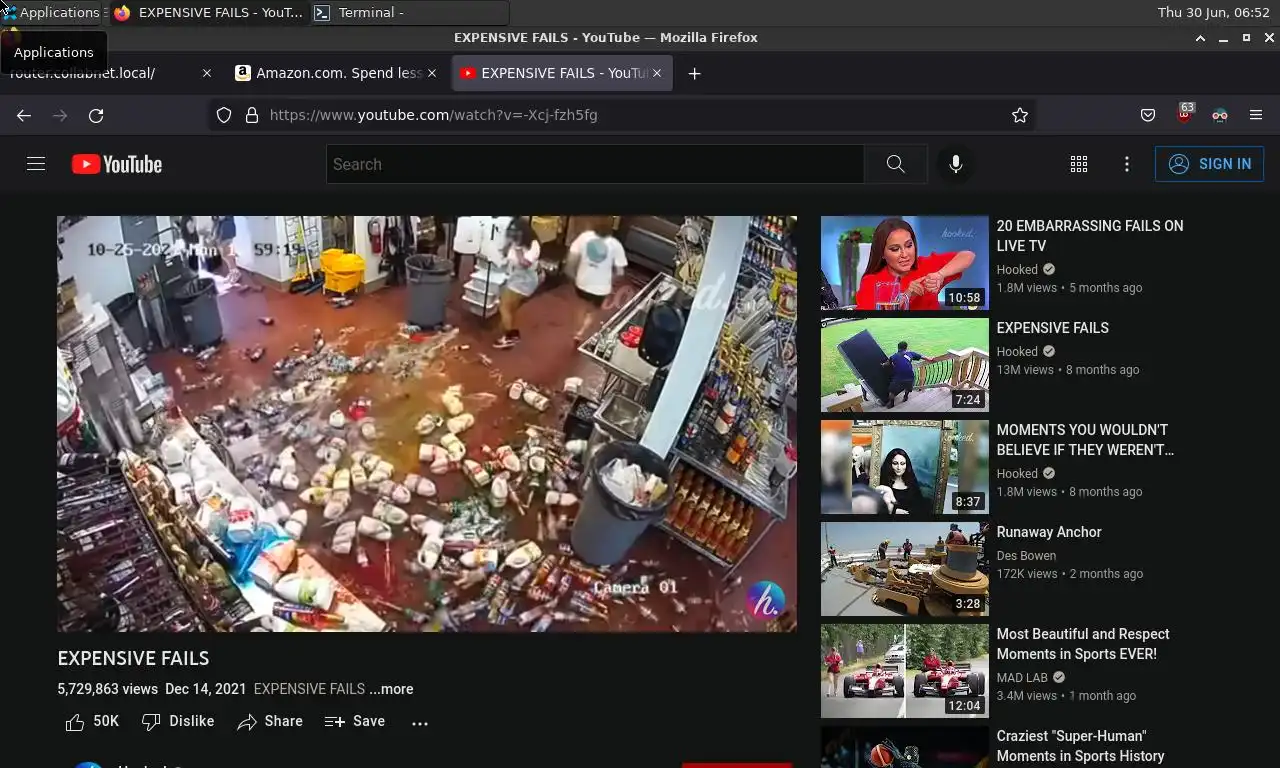Open Runaway Anchor title link
The height and width of the screenshot is (768, 1280).
click(x=1049, y=532)
